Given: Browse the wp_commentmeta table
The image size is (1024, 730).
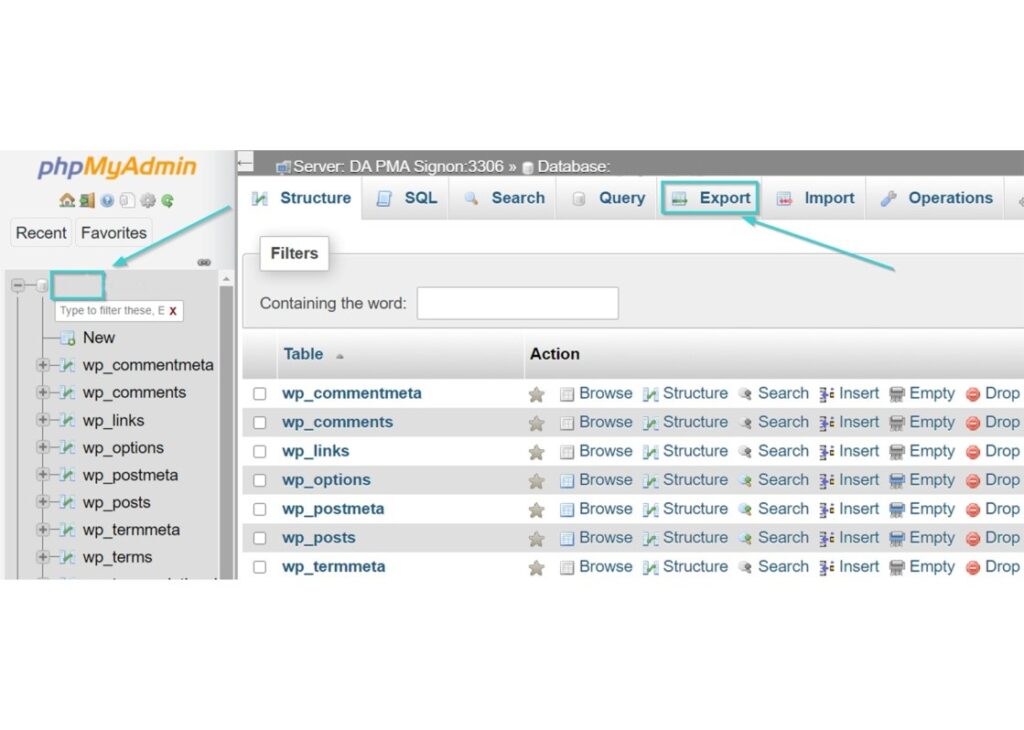Looking at the screenshot, I should coord(597,394).
